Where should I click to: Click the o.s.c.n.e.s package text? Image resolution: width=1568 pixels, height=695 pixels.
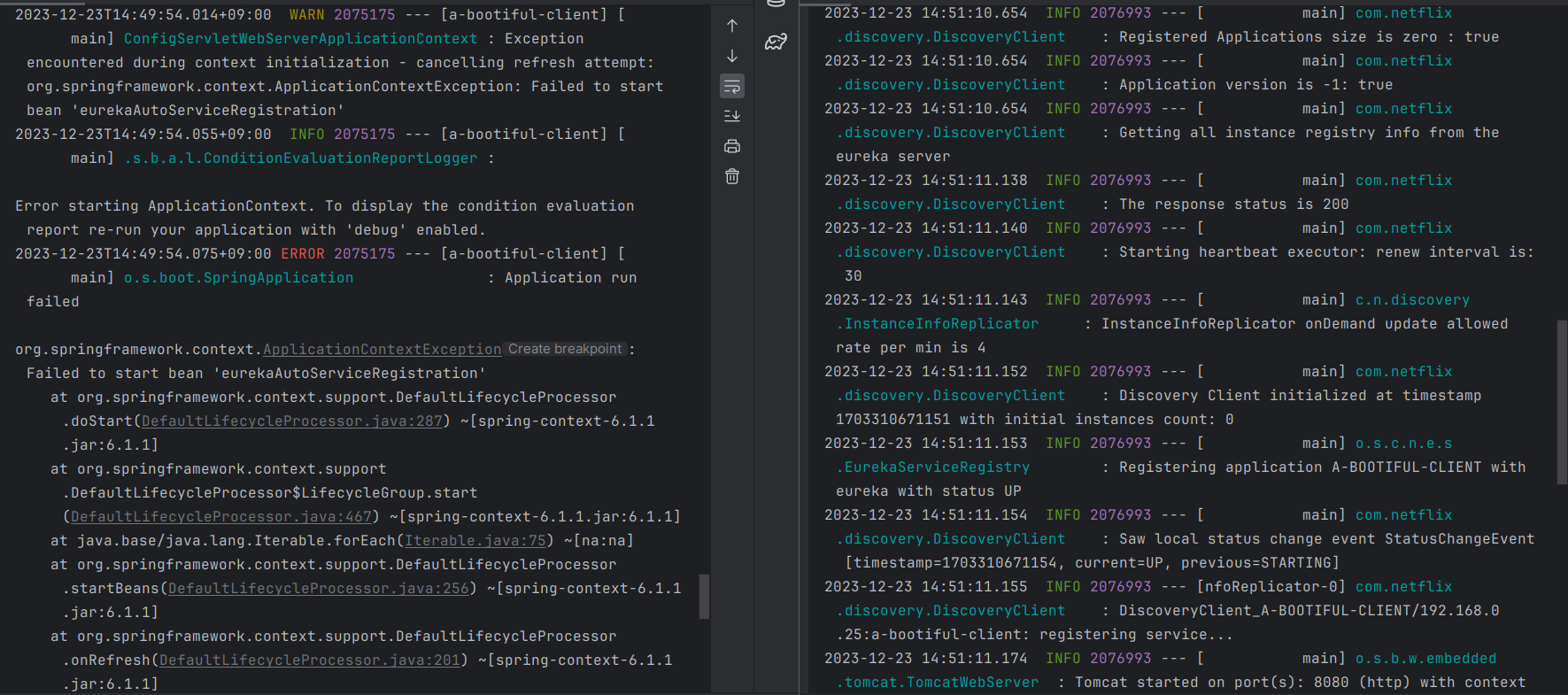1403,444
